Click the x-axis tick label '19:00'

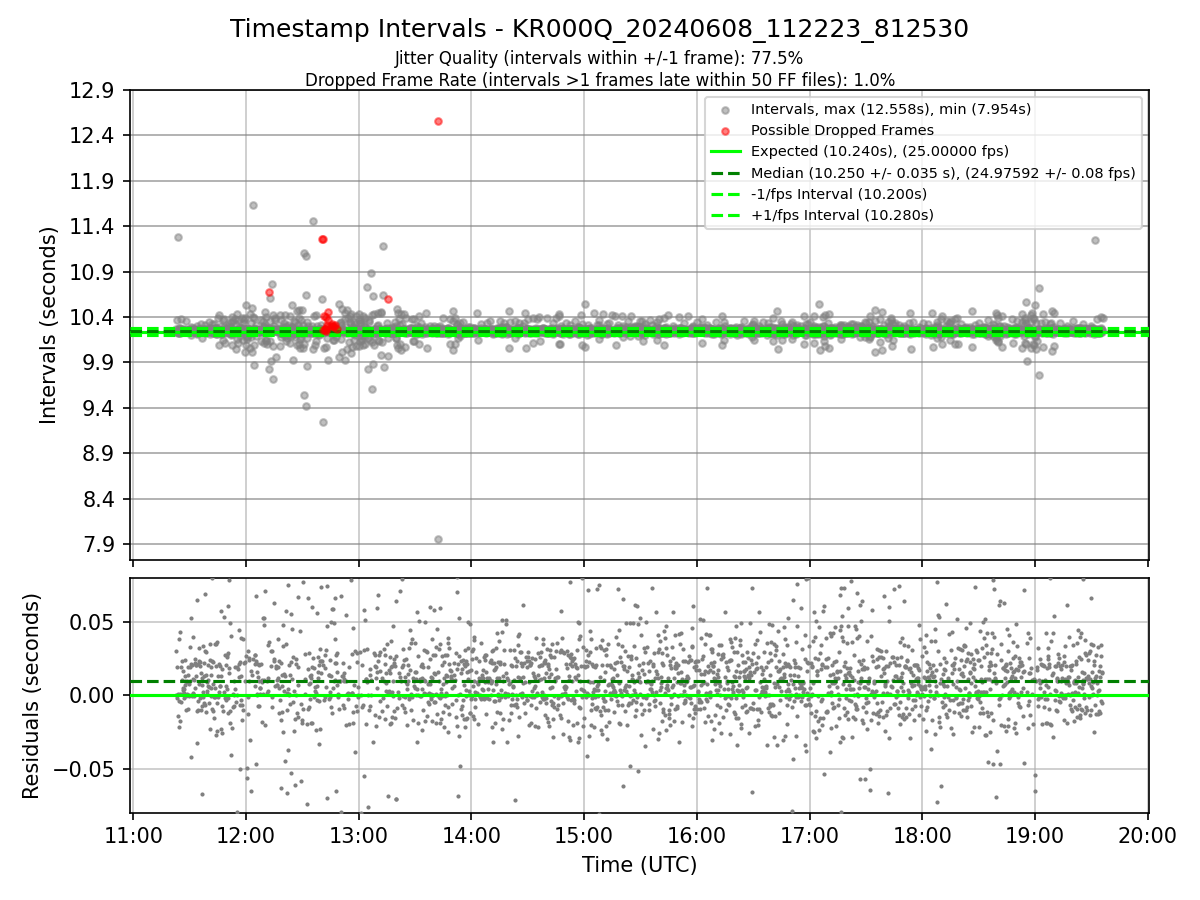tap(1035, 837)
